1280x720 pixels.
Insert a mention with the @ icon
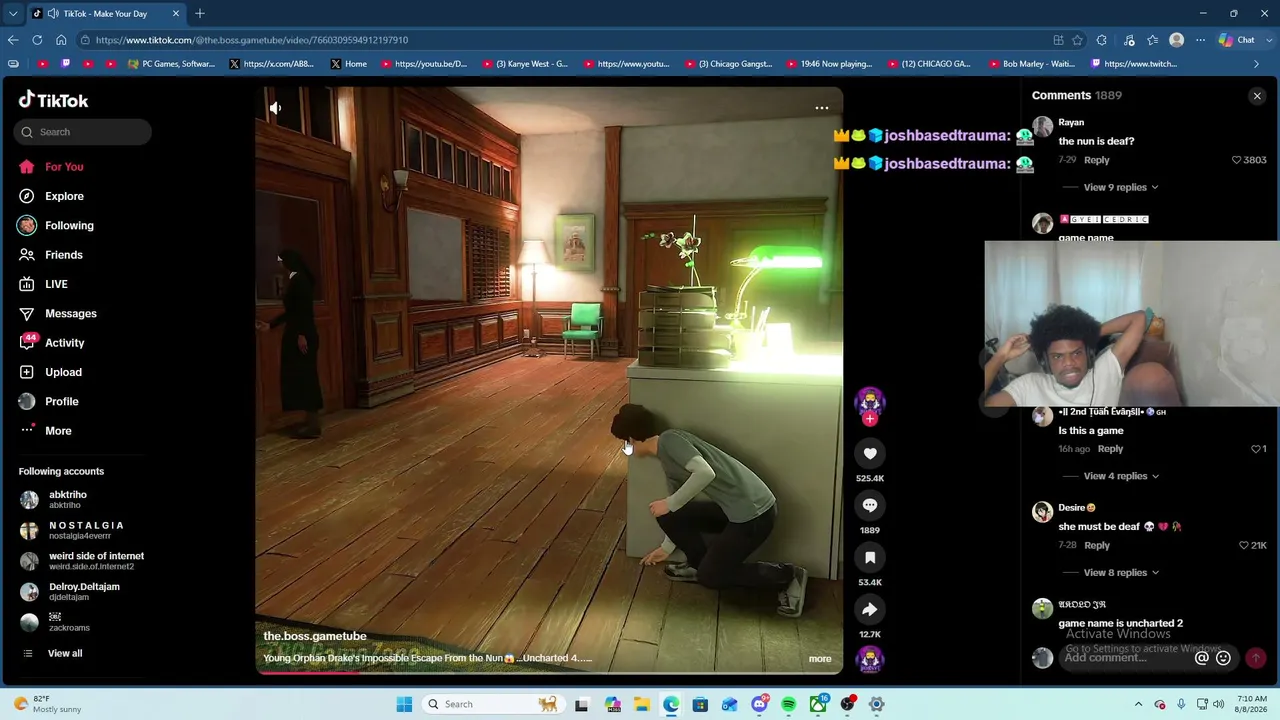(1202, 658)
